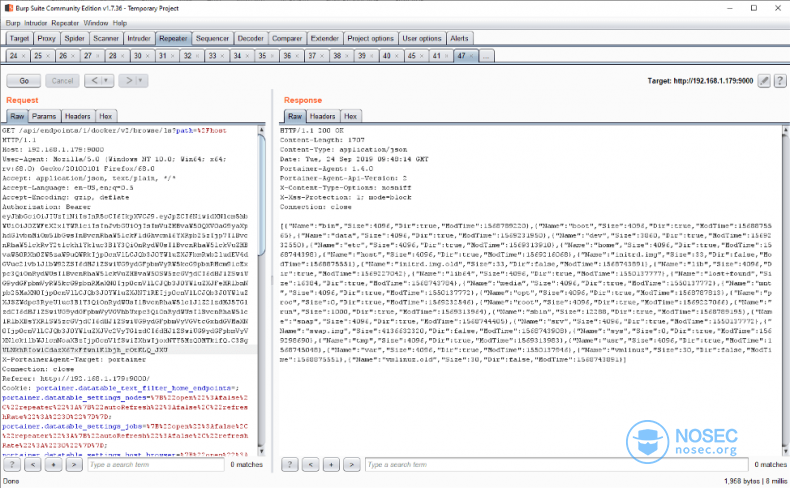Go to previous match in response search
The image size is (790, 488).
[x=310, y=464]
